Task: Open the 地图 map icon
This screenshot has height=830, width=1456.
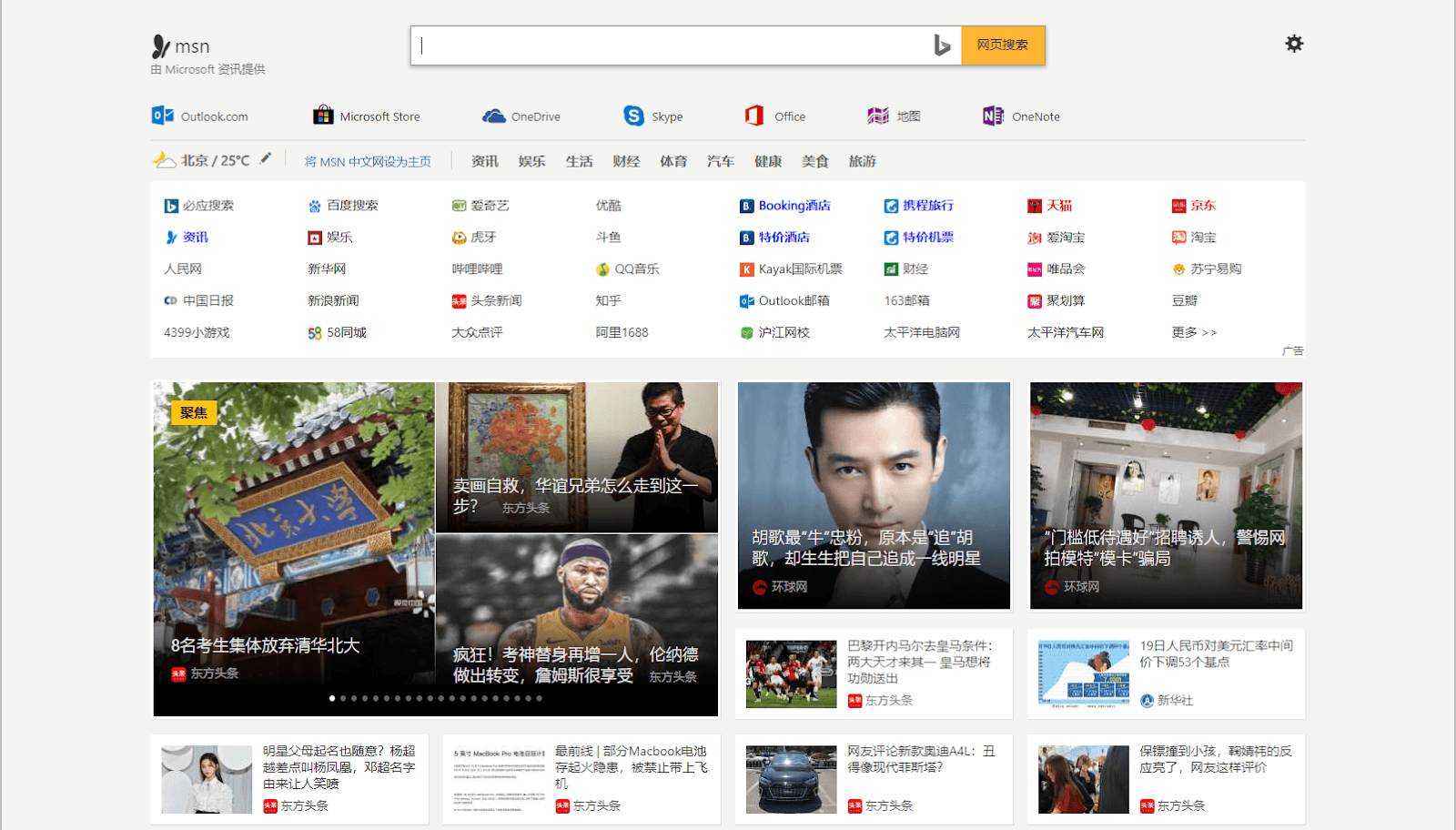Action: (877, 116)
